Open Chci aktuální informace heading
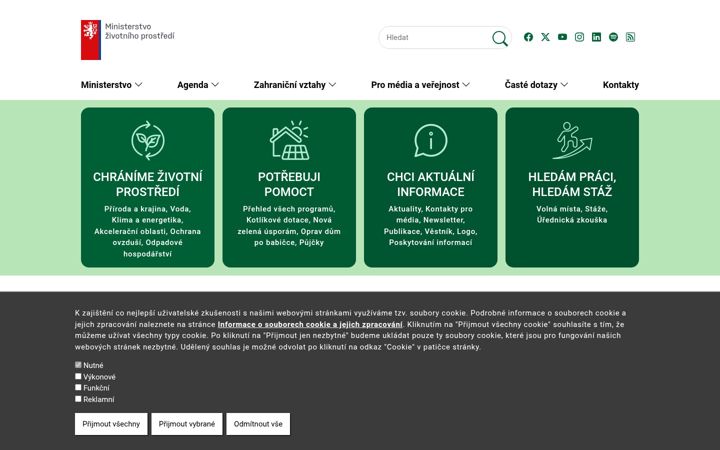The image size is (720, 450). [x=430, y=184]
